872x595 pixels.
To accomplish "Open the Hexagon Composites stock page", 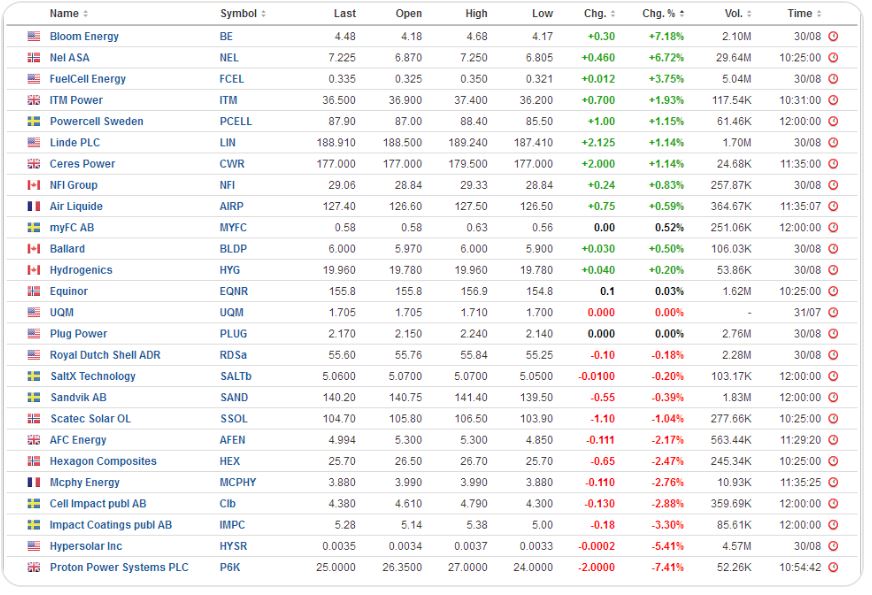I will tap(103, 462).
